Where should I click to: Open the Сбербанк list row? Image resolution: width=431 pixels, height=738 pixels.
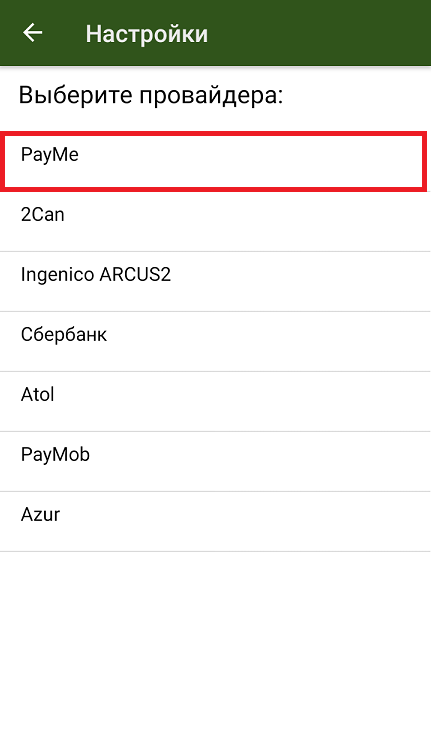pyautogui.click(x=215, y=341)
